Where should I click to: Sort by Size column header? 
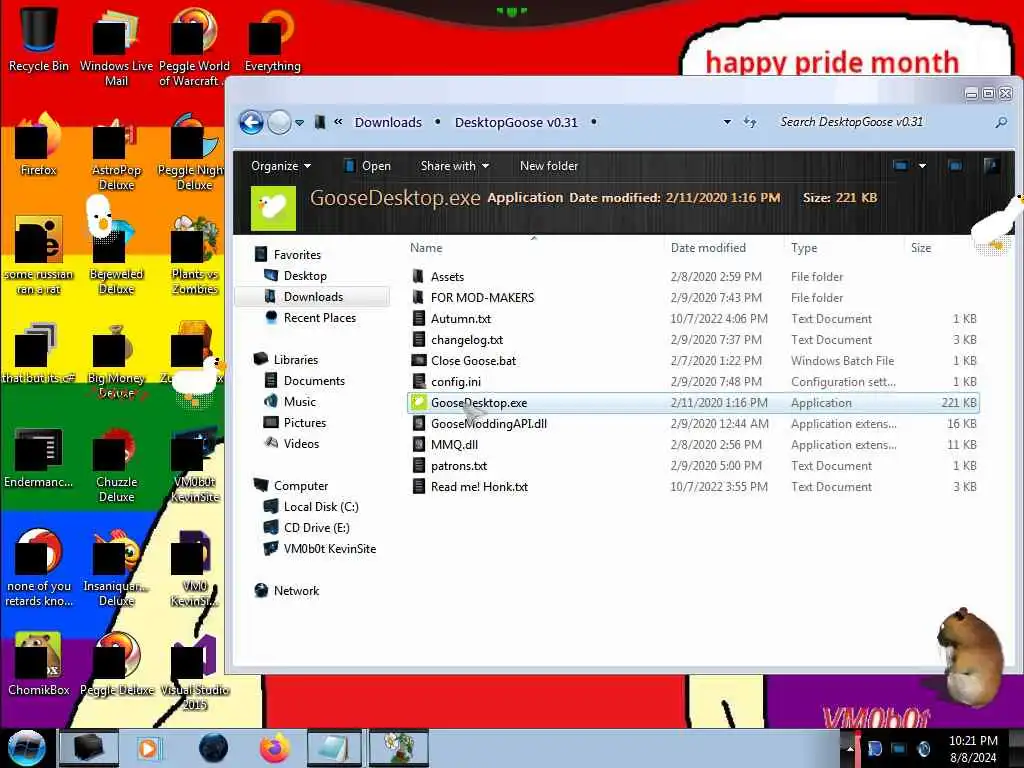[921, 248]
